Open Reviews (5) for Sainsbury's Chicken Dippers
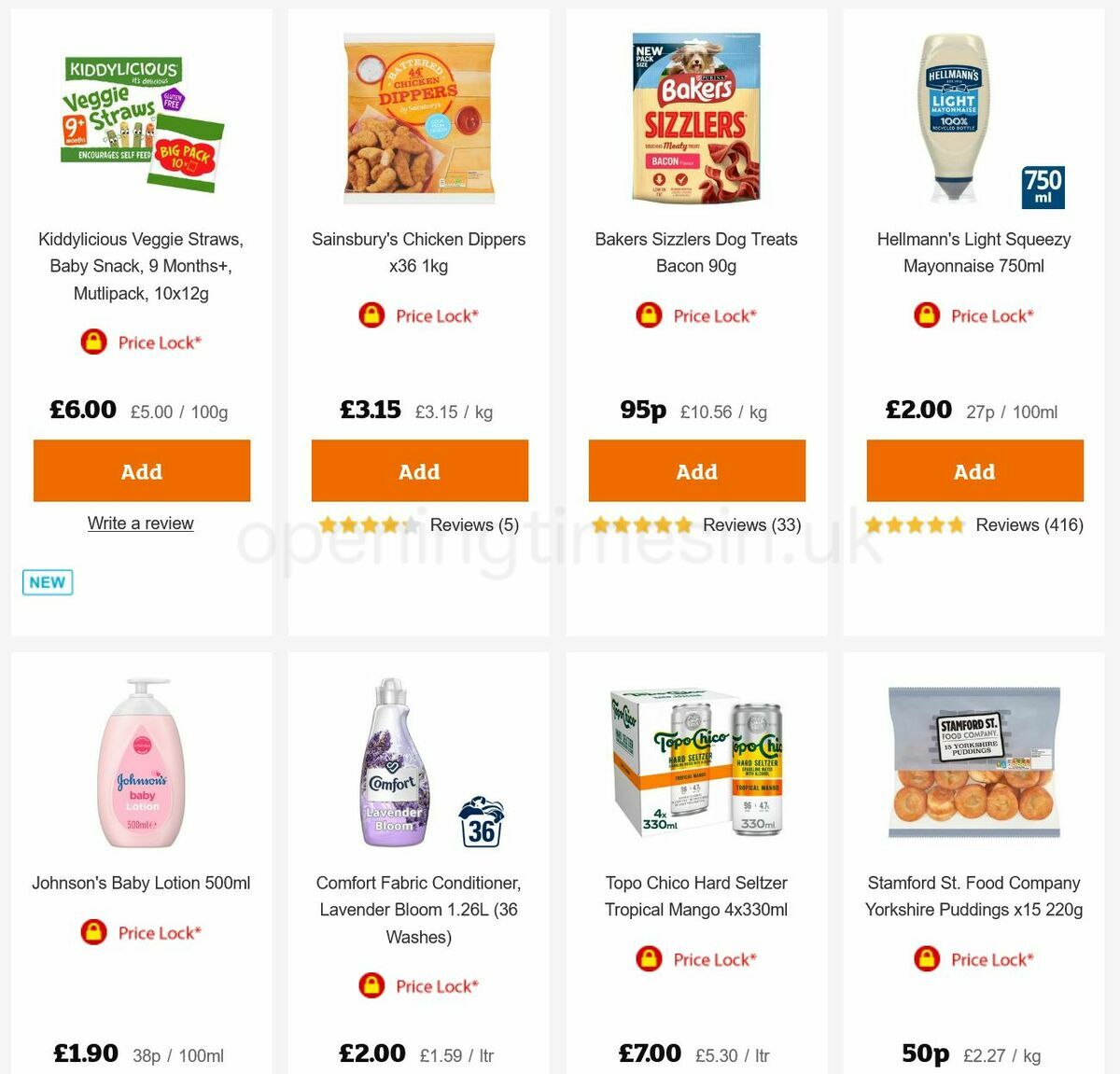 (x=473, y=524)
